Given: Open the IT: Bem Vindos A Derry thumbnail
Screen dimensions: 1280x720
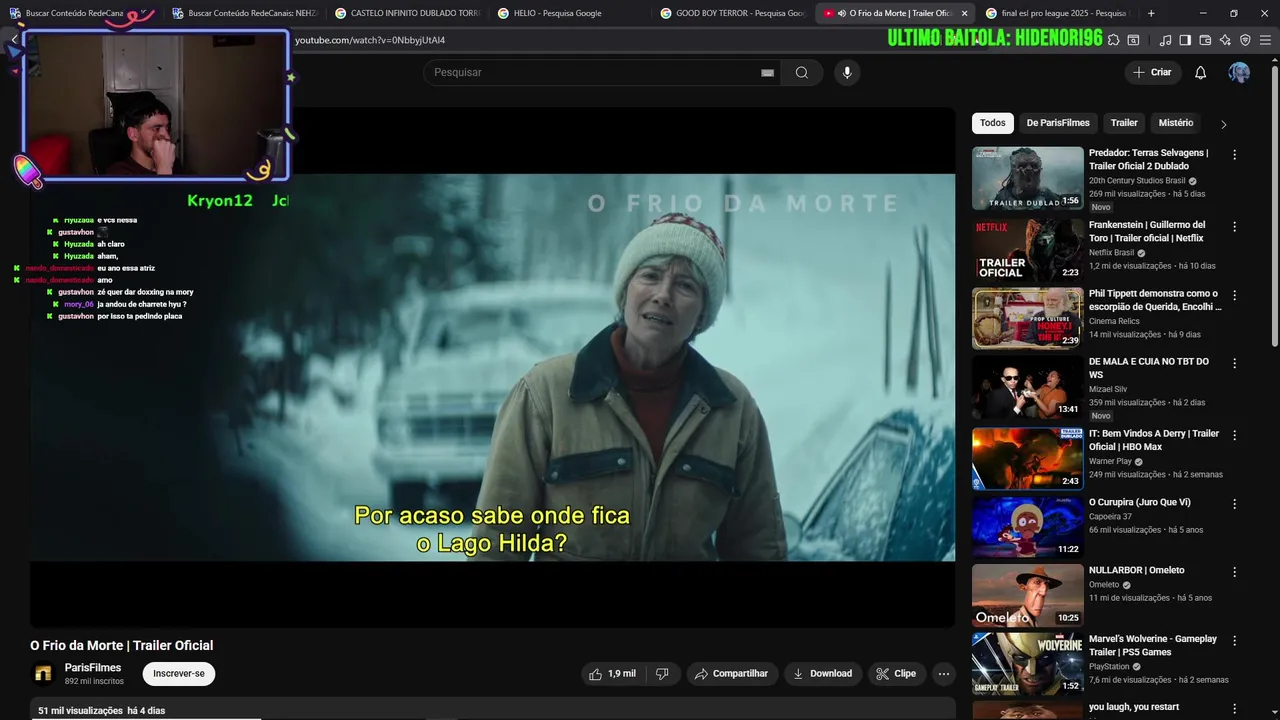Looking at the screenshot, I should [x=1028, y=459].
